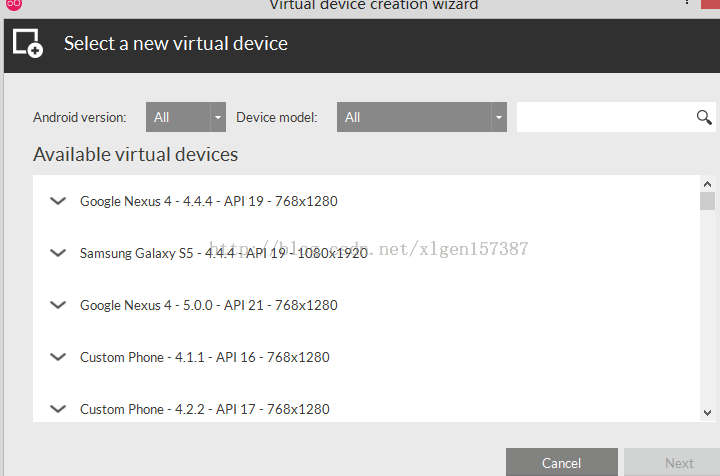Select Google Nexus 4 - 5.0.0 - API 21
The image size is (720, 476).
(209, 305)
